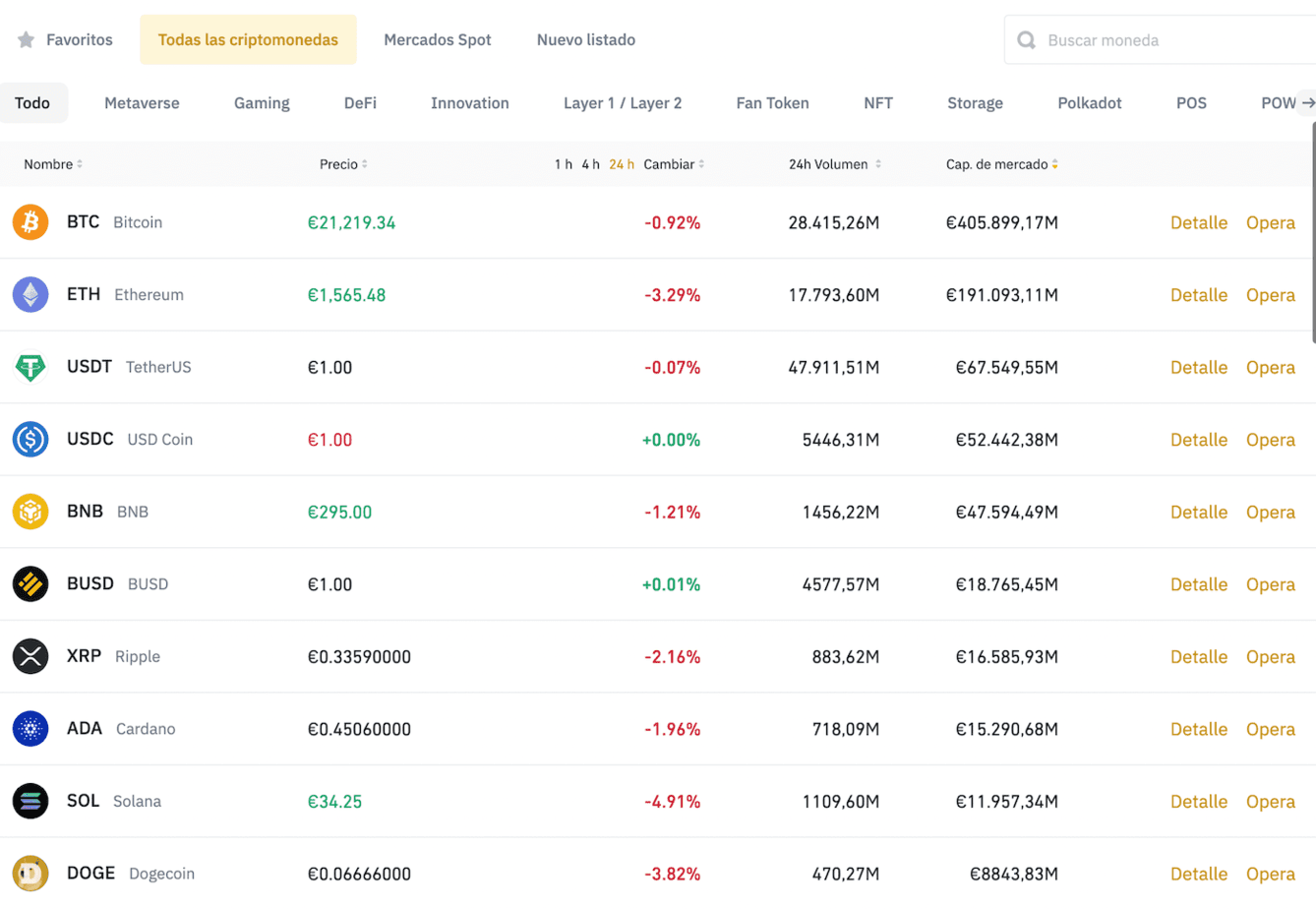Click Opera for Bitcoin
The width and height of the screenshot is (1316, 909).
click(1271, 222)
